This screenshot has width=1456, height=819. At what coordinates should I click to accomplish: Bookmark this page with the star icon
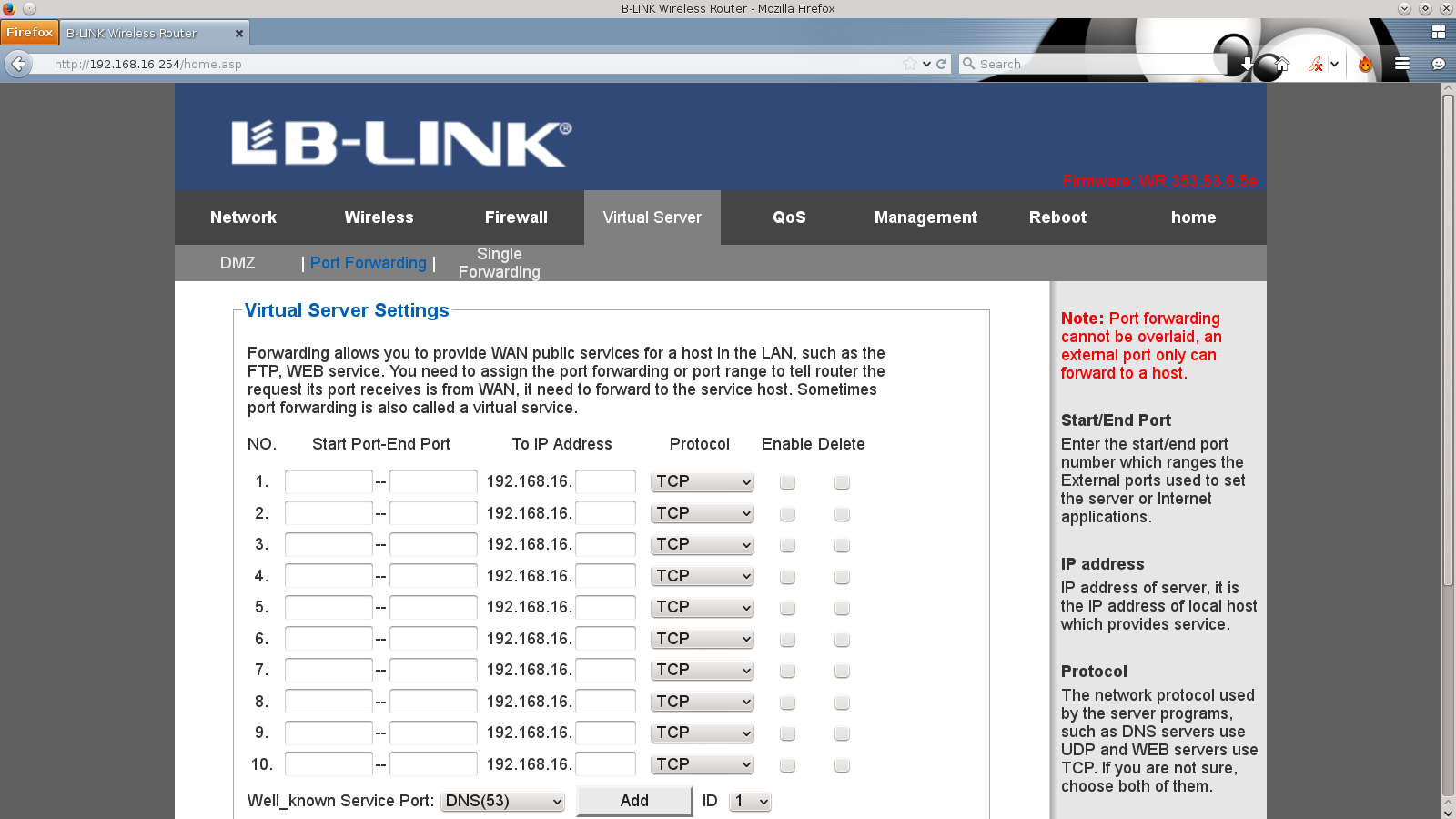[910, 64]
